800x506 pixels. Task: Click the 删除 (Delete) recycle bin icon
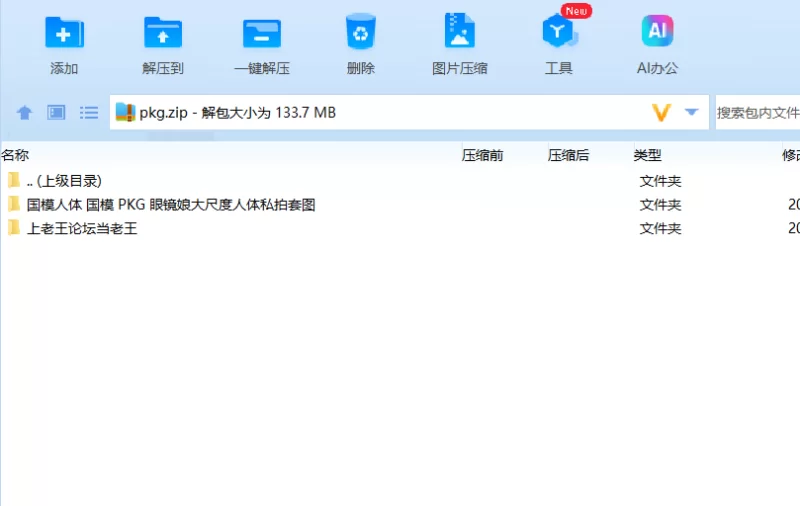[360, 34]
